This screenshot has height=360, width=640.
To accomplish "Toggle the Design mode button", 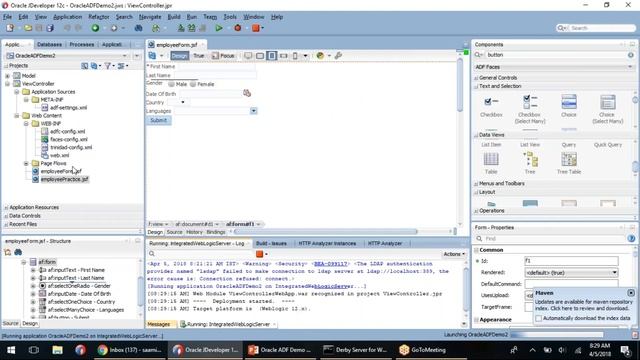I will (x=180, y=56).
